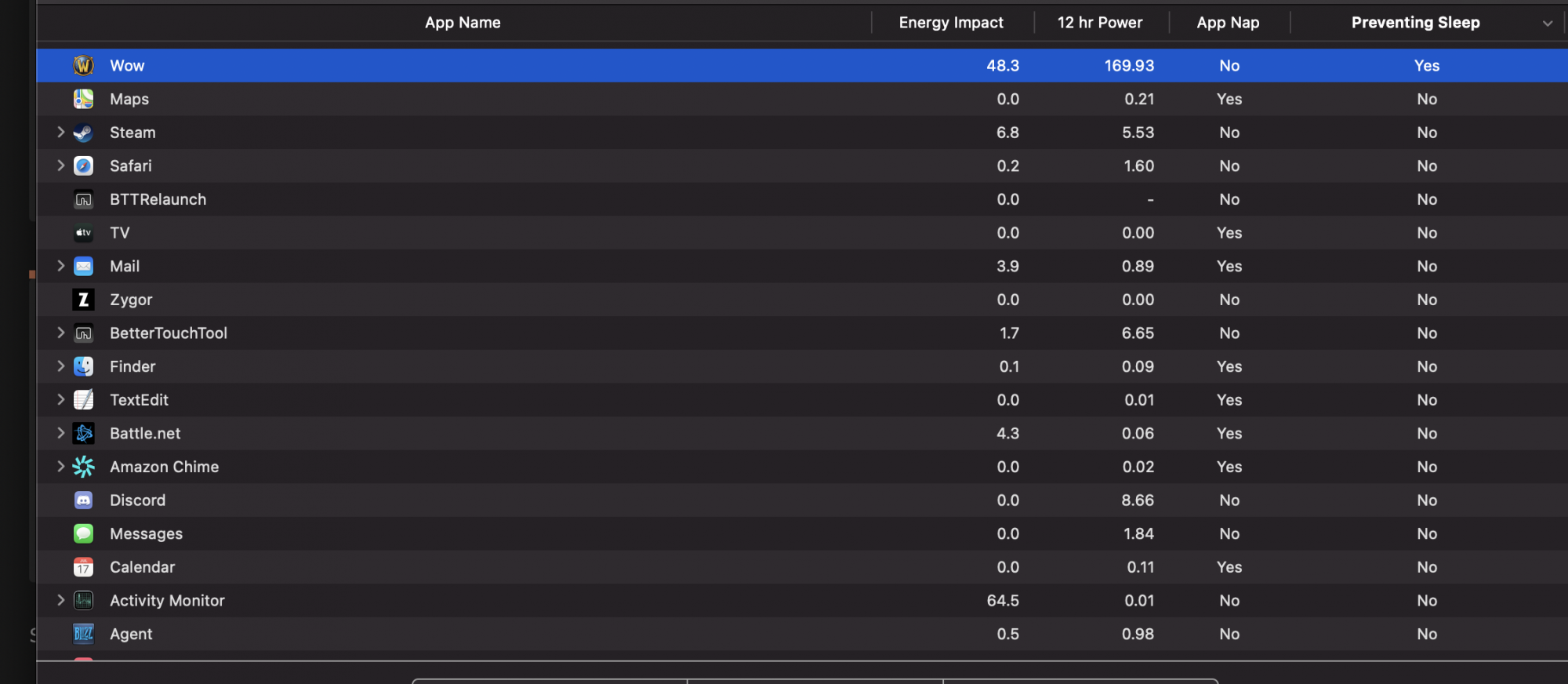Click Wow's Yes Preventing Sleep value
Screen dimensions: 1568x684
point(1427,66)
